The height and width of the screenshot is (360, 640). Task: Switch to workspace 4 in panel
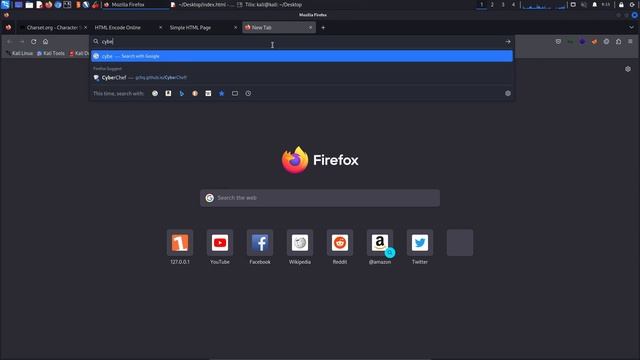click(513, 5)
